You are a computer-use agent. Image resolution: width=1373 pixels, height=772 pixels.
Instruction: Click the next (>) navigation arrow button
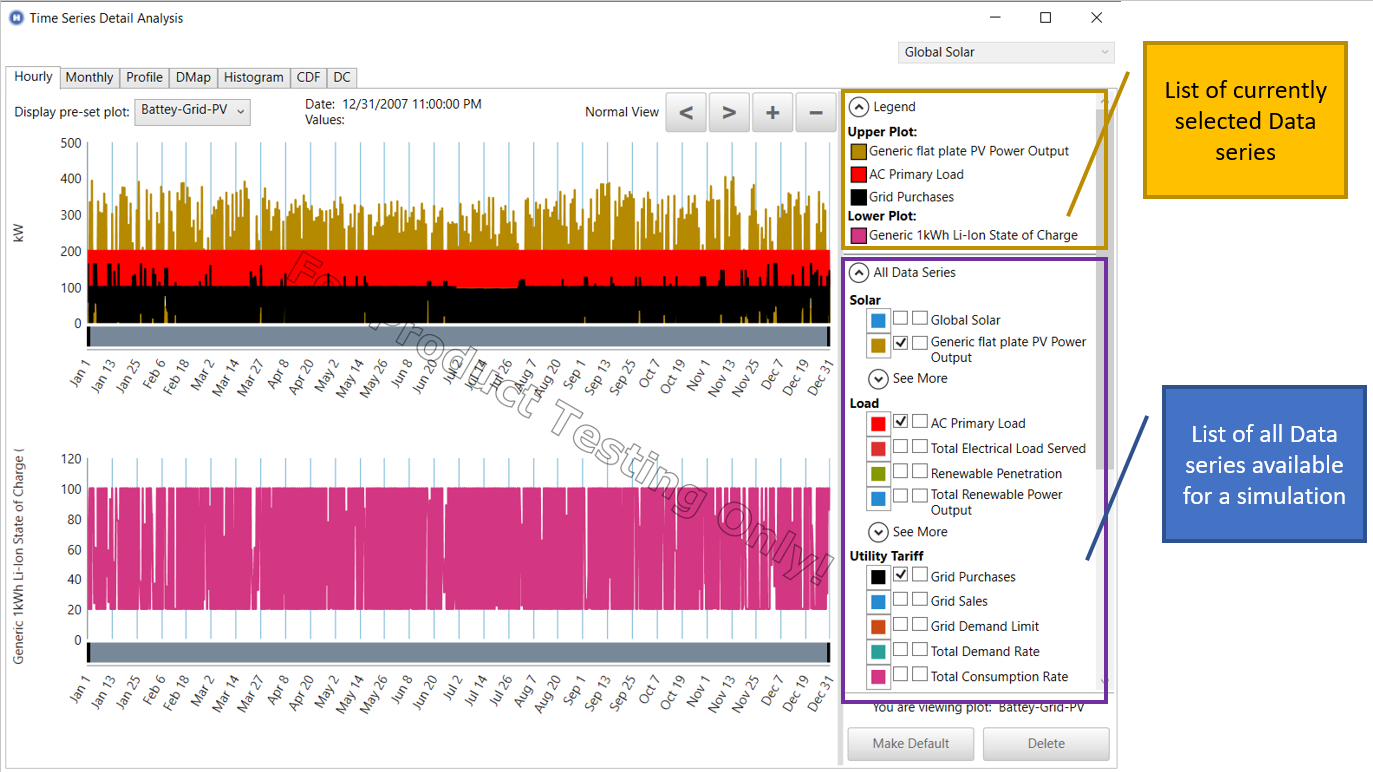729,113
